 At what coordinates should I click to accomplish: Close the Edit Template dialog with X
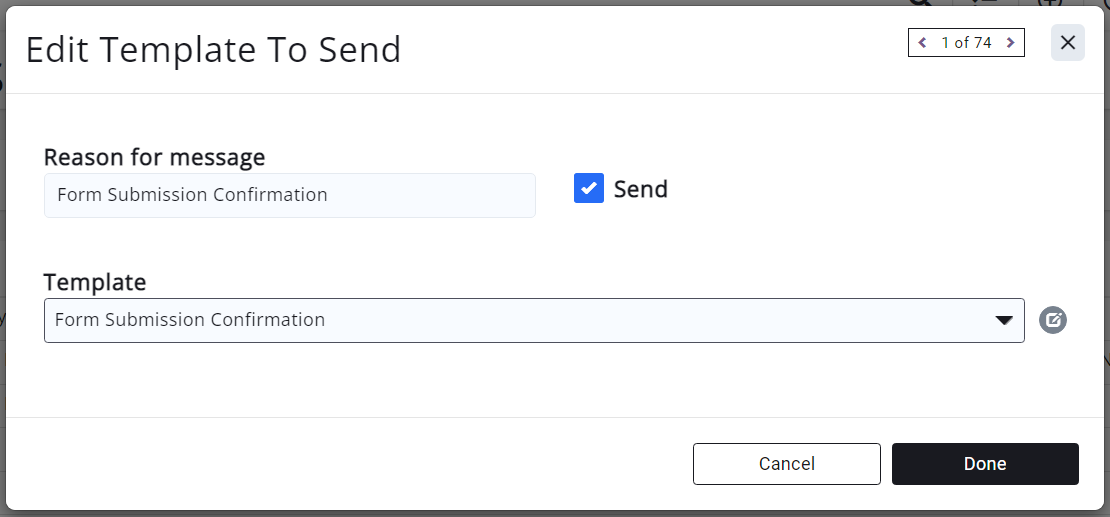click(x=1067, y=43)
